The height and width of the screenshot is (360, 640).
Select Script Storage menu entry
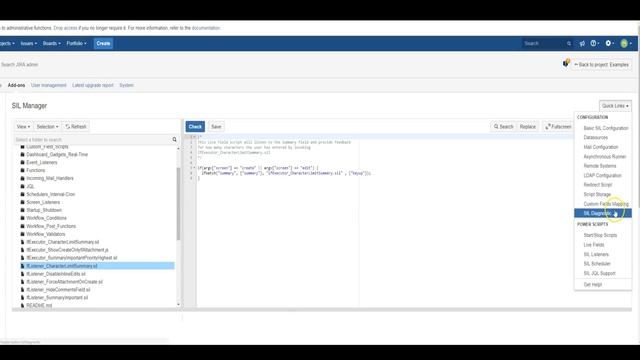tap(603, 194)
